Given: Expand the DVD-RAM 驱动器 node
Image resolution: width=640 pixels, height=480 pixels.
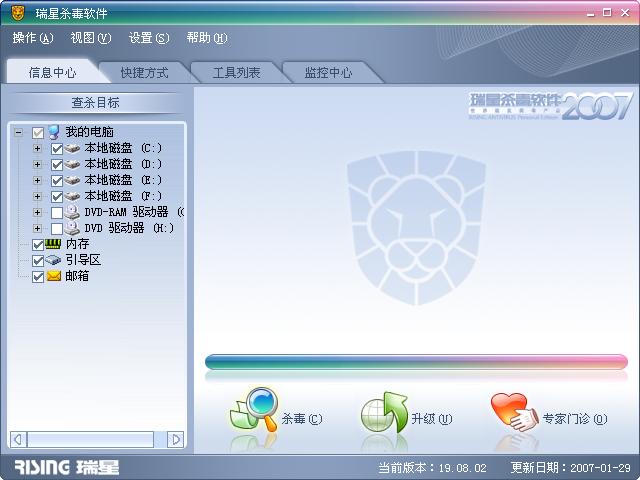Looking at the screenshot, I should (x=37, y=212).
